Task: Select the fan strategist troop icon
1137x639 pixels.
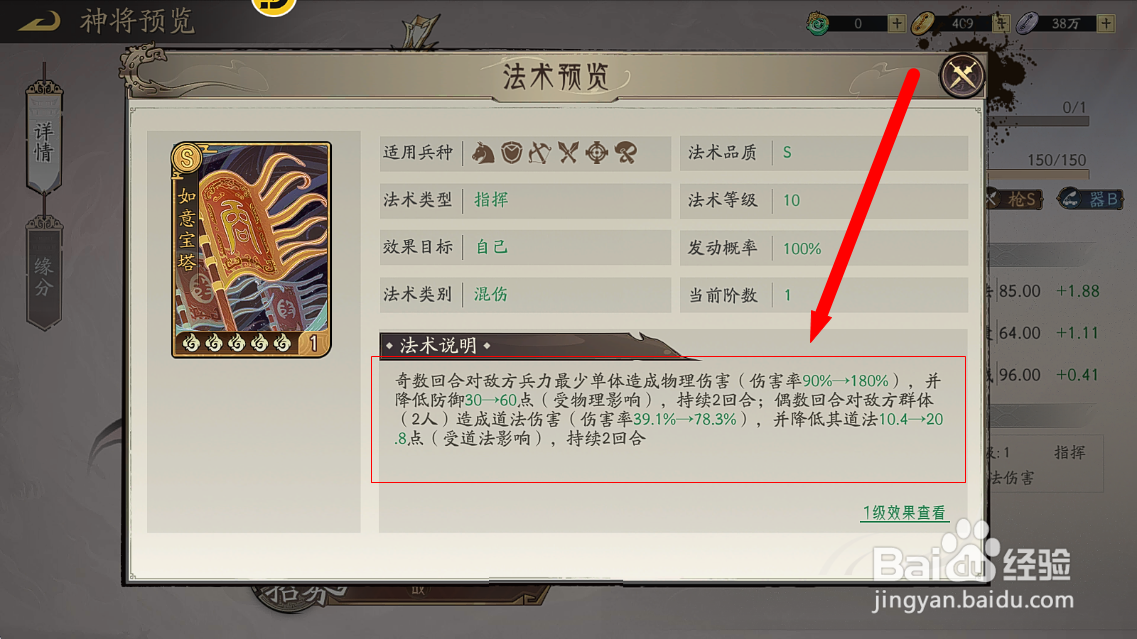Action: pos(626,153)
